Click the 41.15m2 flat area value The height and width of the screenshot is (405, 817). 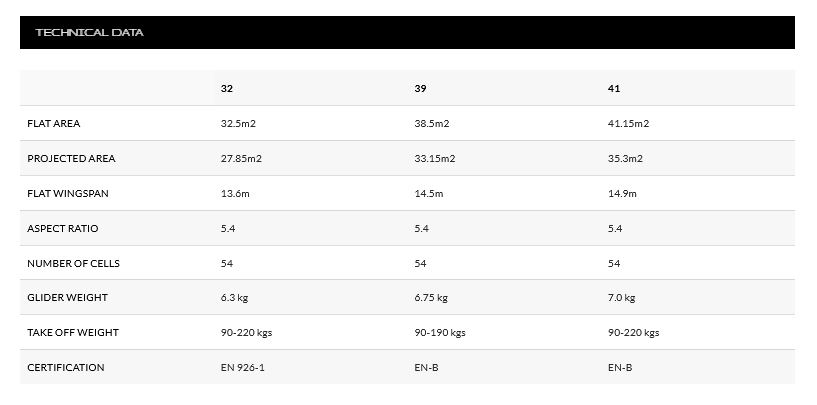(x=628, y=124)
